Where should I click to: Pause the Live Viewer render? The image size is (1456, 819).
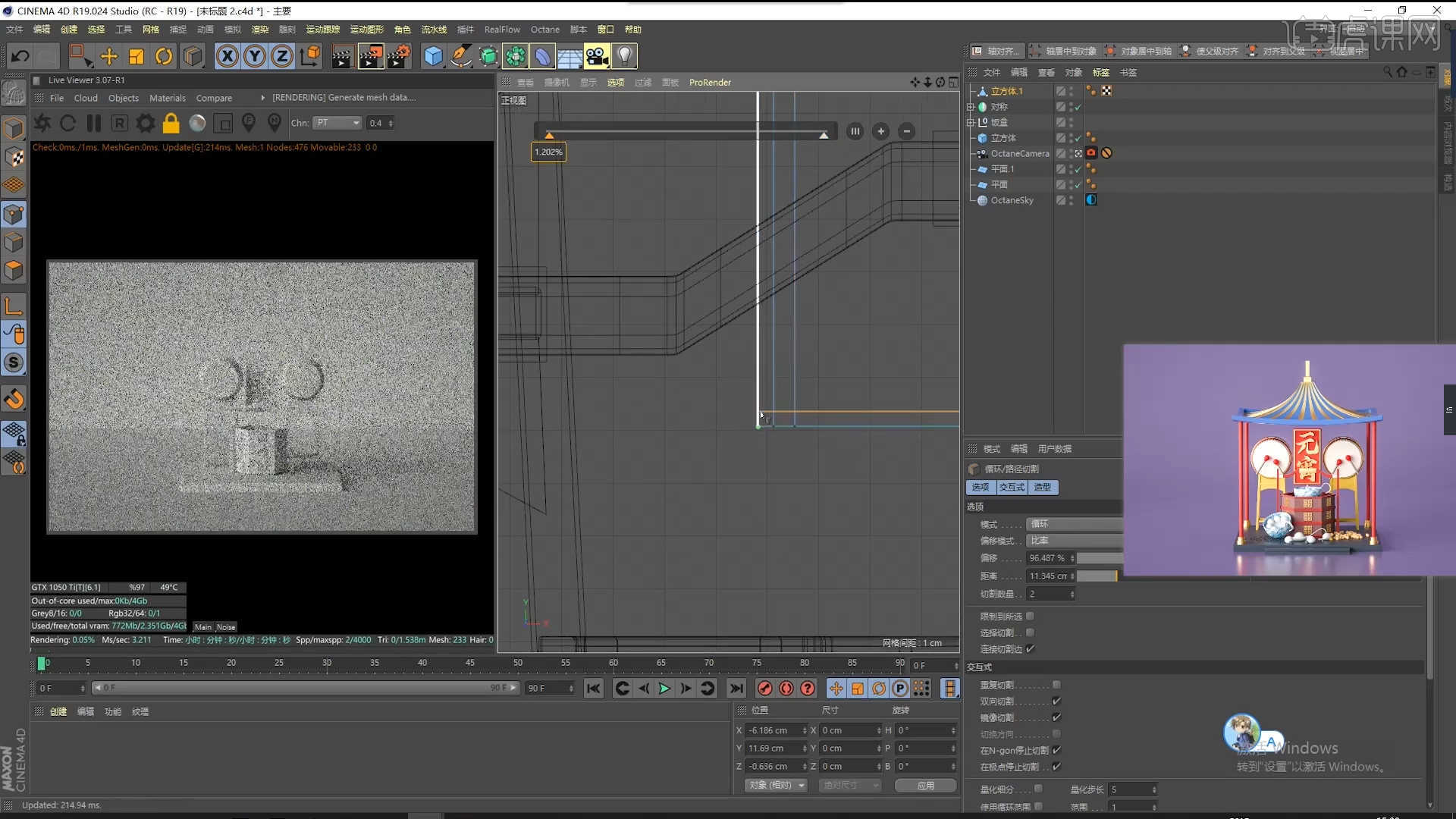94,123
